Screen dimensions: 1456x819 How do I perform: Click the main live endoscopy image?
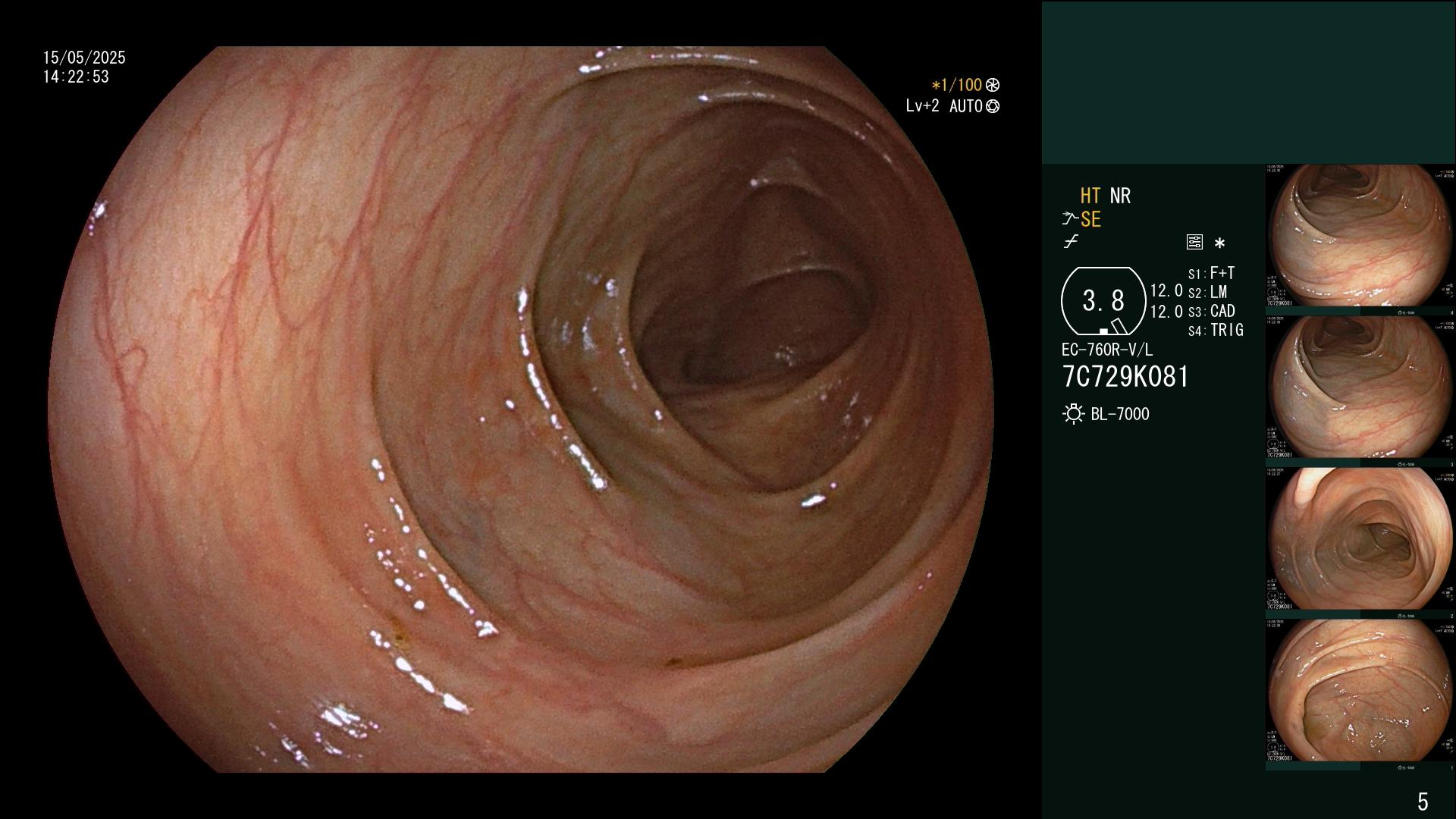tap(521, 409)
